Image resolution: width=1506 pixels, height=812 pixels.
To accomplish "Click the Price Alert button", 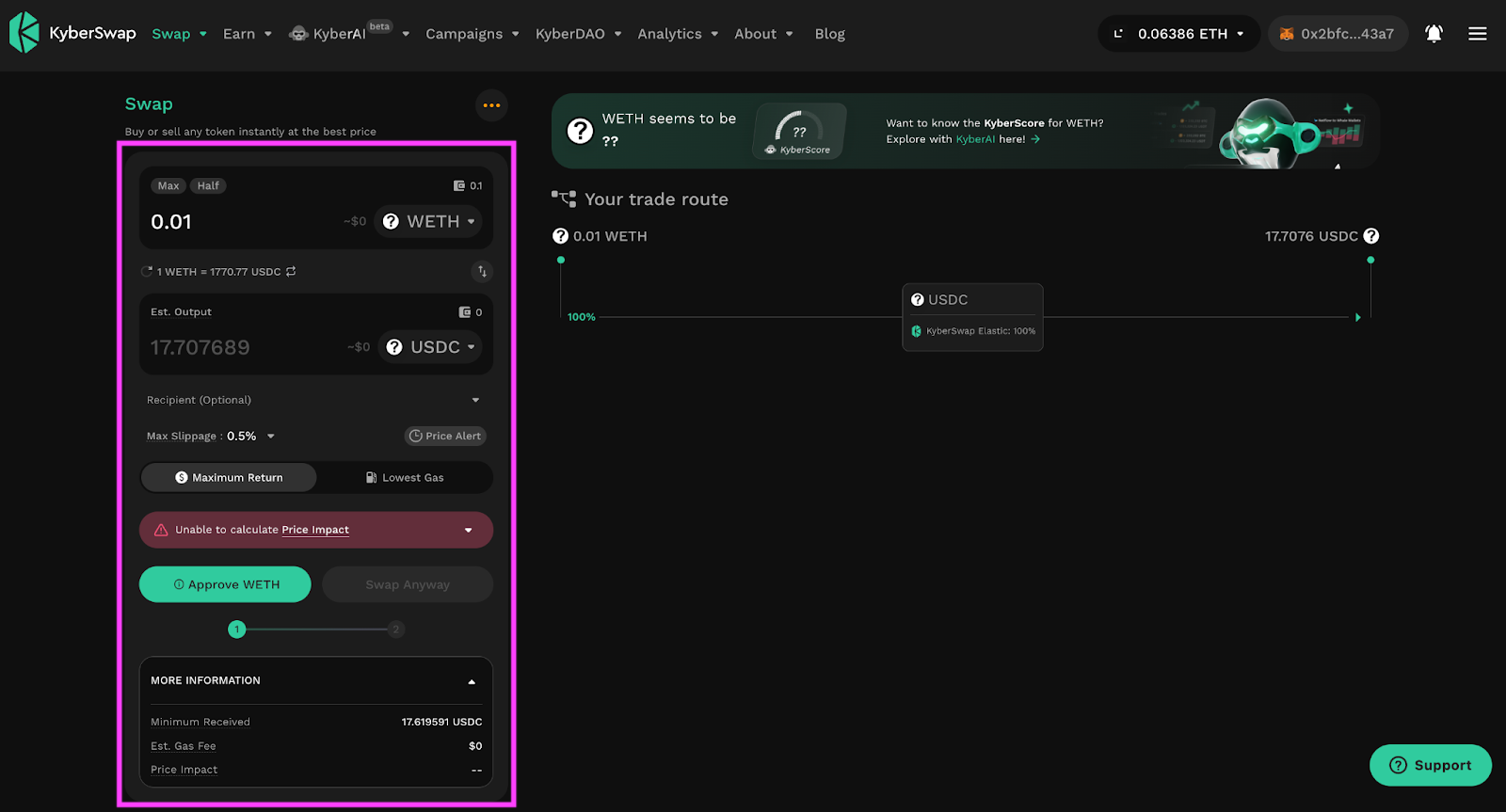I will pos(445,437).
